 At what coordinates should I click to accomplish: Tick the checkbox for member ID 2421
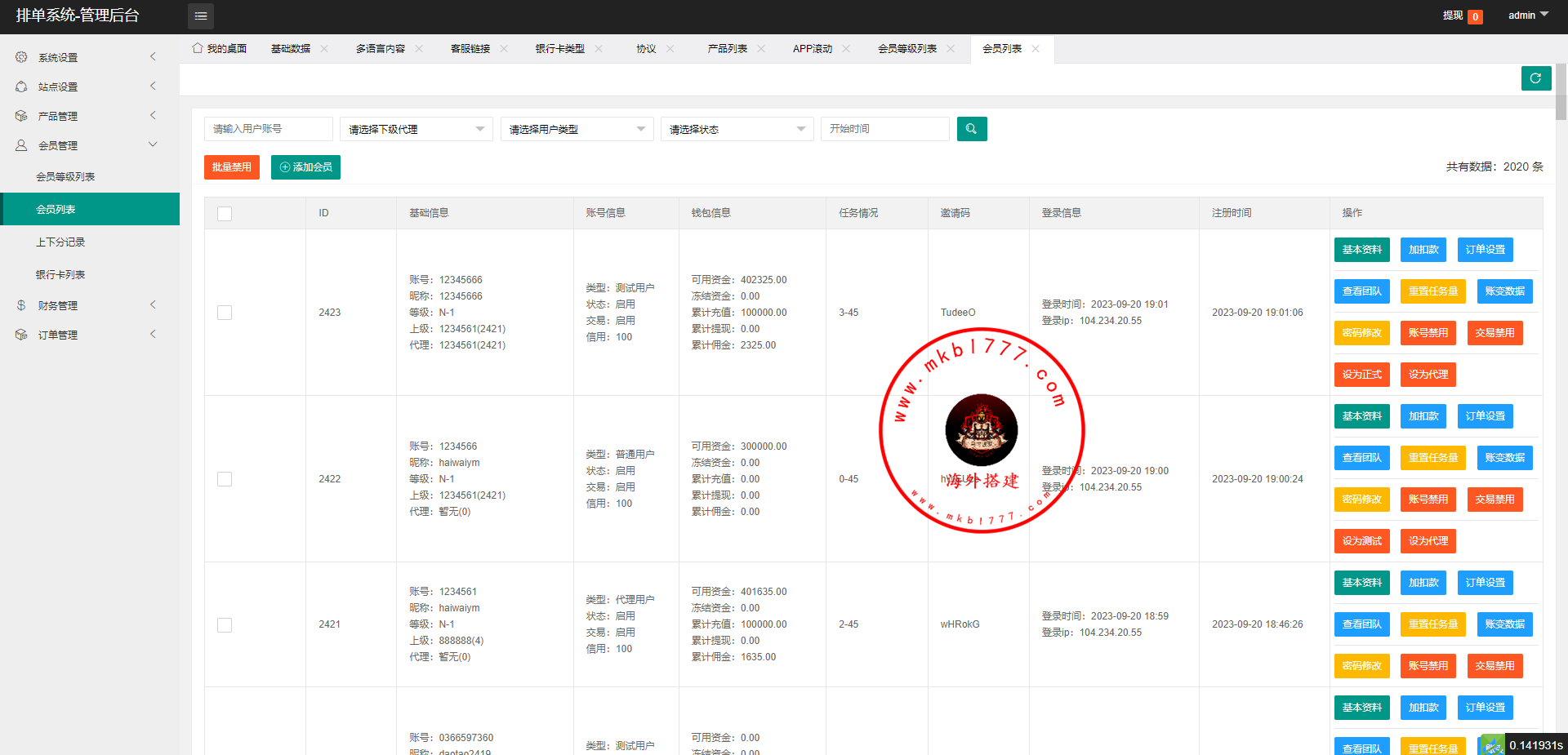225,625
